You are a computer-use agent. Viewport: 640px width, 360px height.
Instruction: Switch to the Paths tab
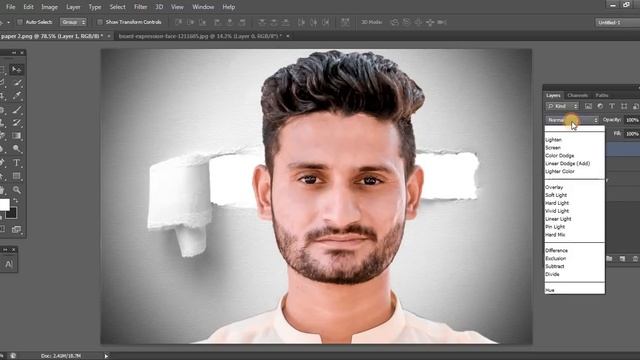(x=602, y=95)
